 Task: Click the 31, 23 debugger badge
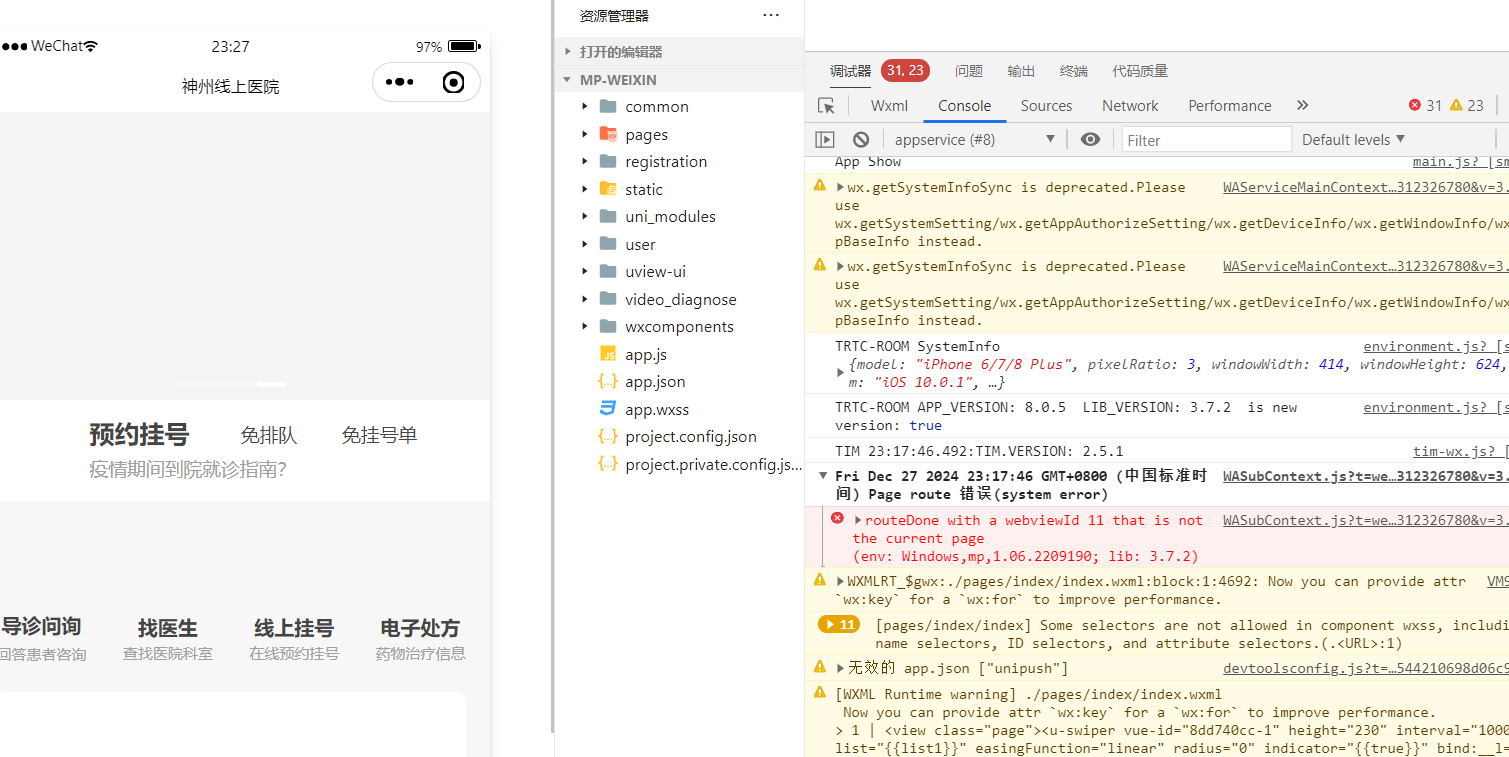(x=905, y=70)
